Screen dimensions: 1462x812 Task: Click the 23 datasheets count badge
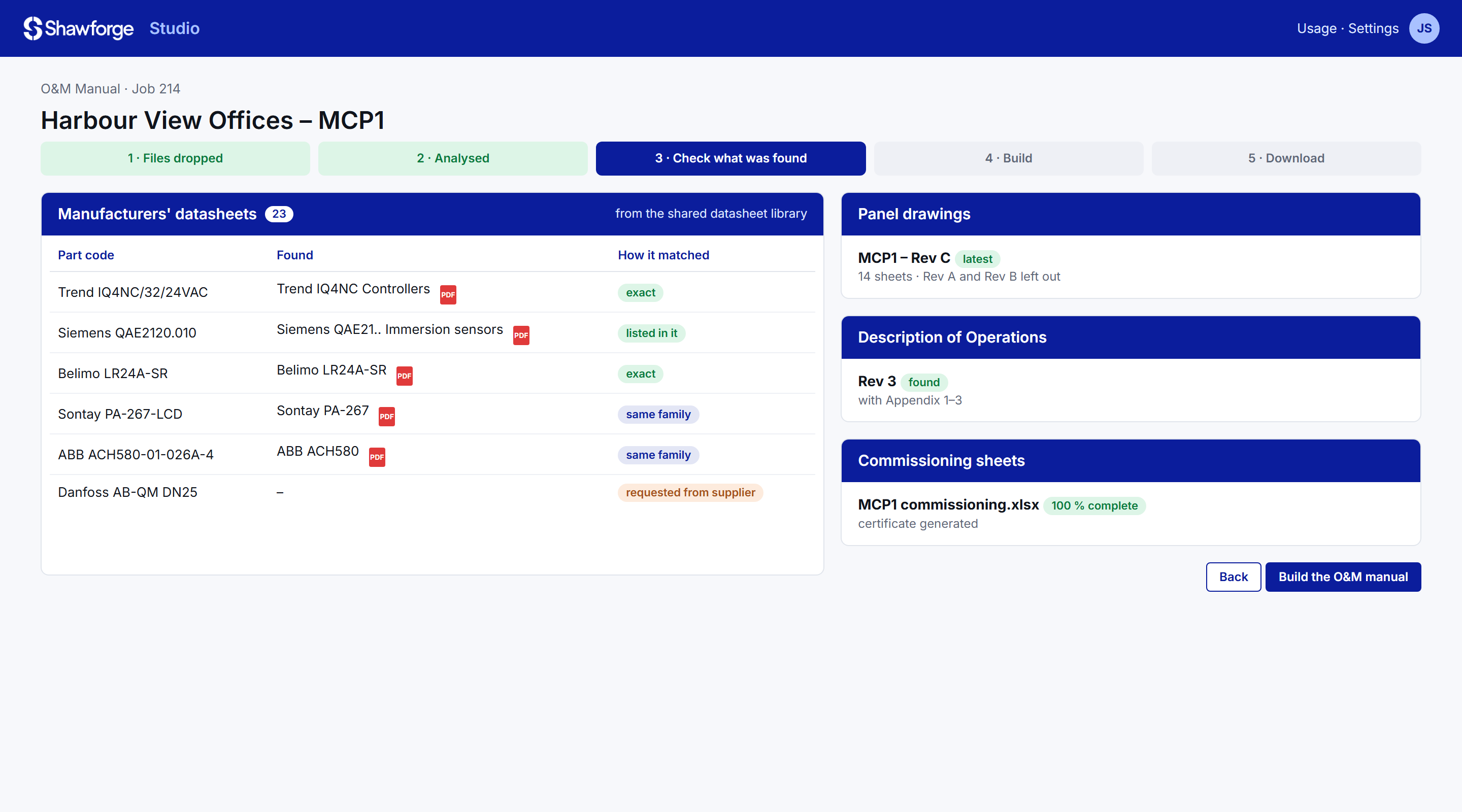[x=279, y=214]
